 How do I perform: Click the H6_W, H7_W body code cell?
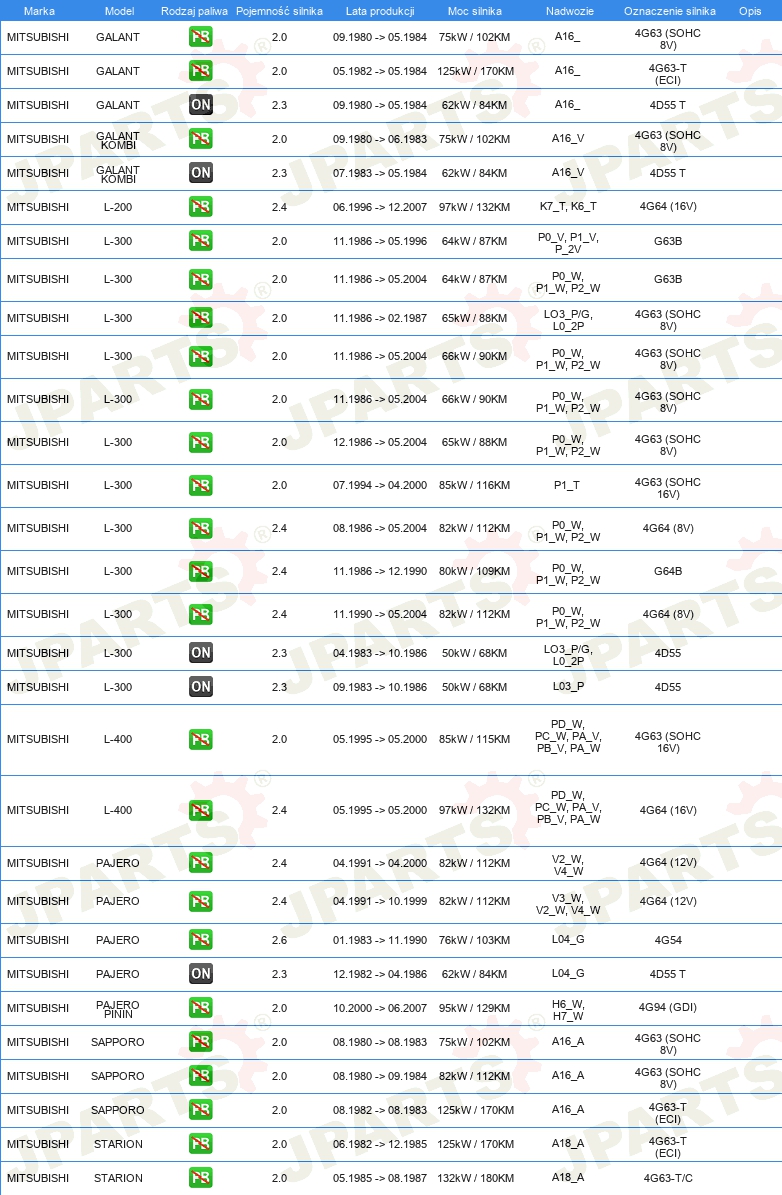[568, 1010]
